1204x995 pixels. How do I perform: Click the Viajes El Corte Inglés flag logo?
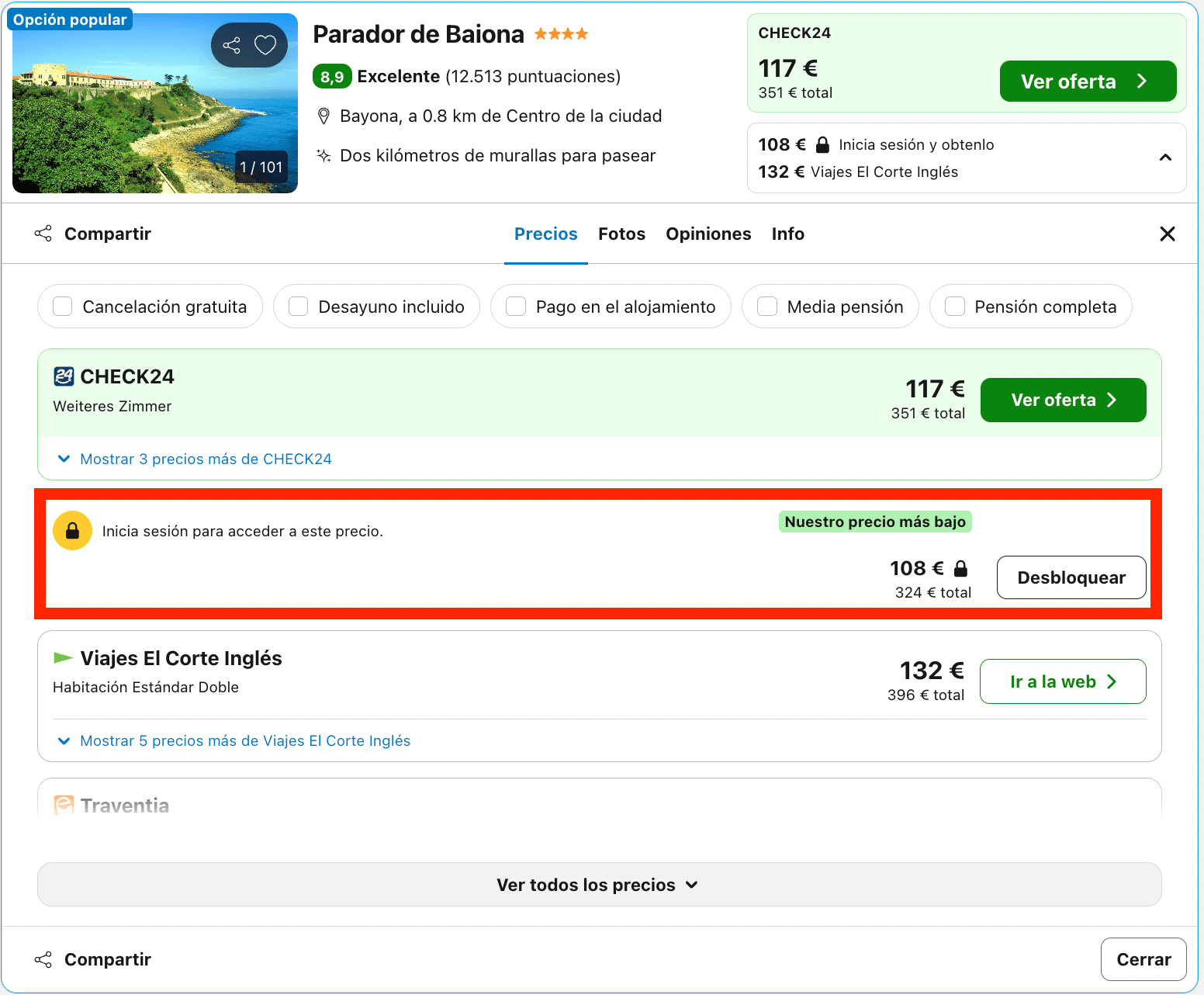[x=63, y=658]
